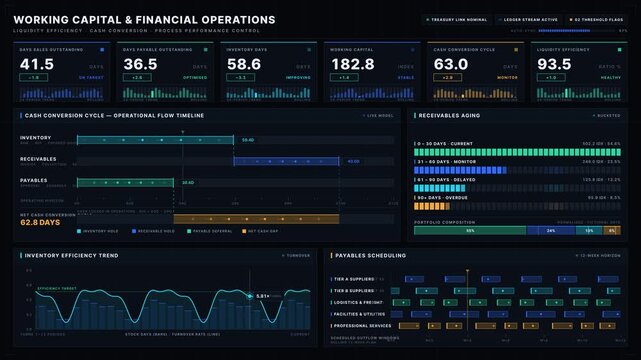This screenshot has width=641, height=360.
Task: Click the first Logistics & Freight payment block
Action: click(x=401, y=302)
